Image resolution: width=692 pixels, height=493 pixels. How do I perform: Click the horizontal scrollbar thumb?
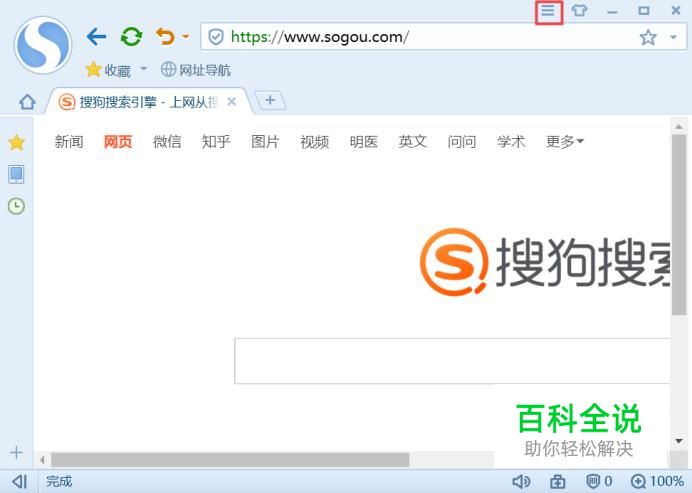coord(230,460)
